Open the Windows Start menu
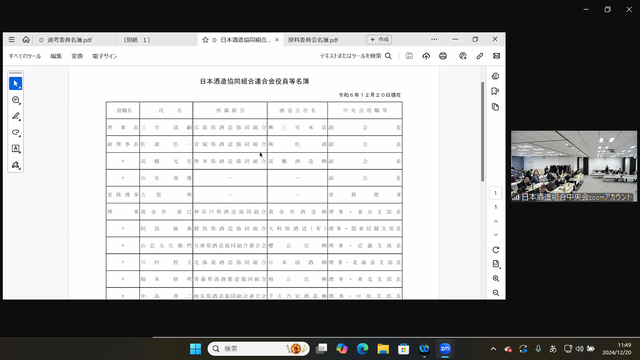 [196, 349]
